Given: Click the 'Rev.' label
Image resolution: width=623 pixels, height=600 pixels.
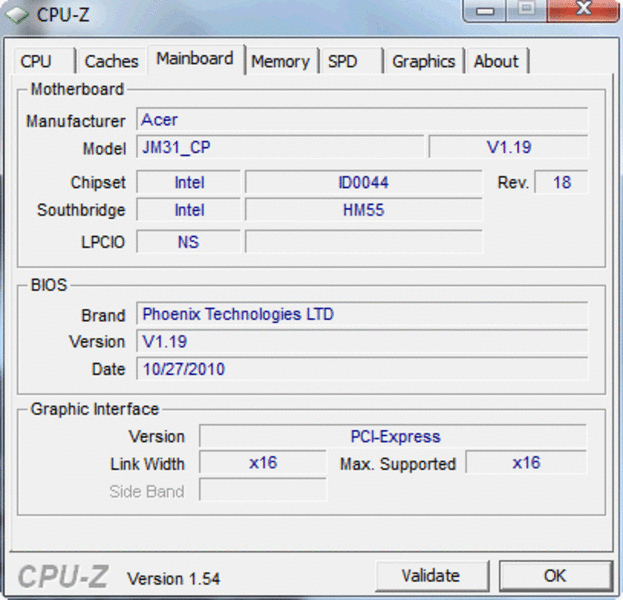Looking at the screenshot, I should pos(513,182).
